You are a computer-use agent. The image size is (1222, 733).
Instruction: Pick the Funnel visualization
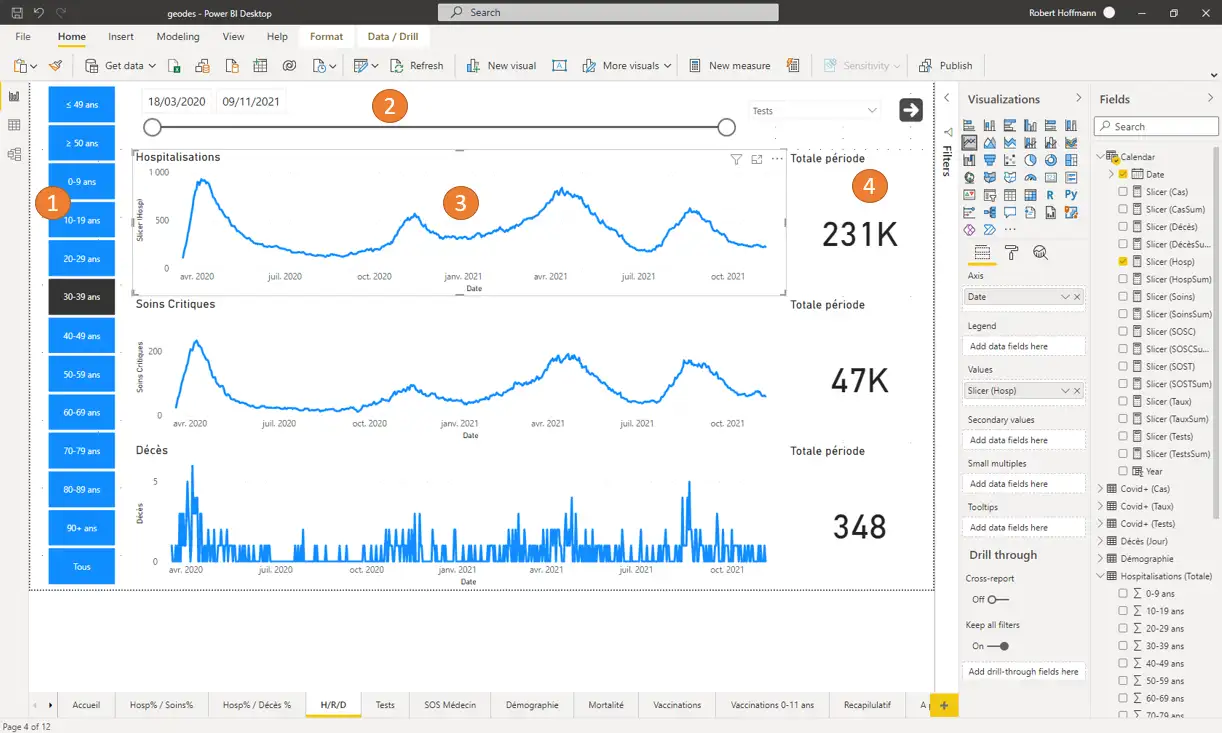click(x=990, y=160)
